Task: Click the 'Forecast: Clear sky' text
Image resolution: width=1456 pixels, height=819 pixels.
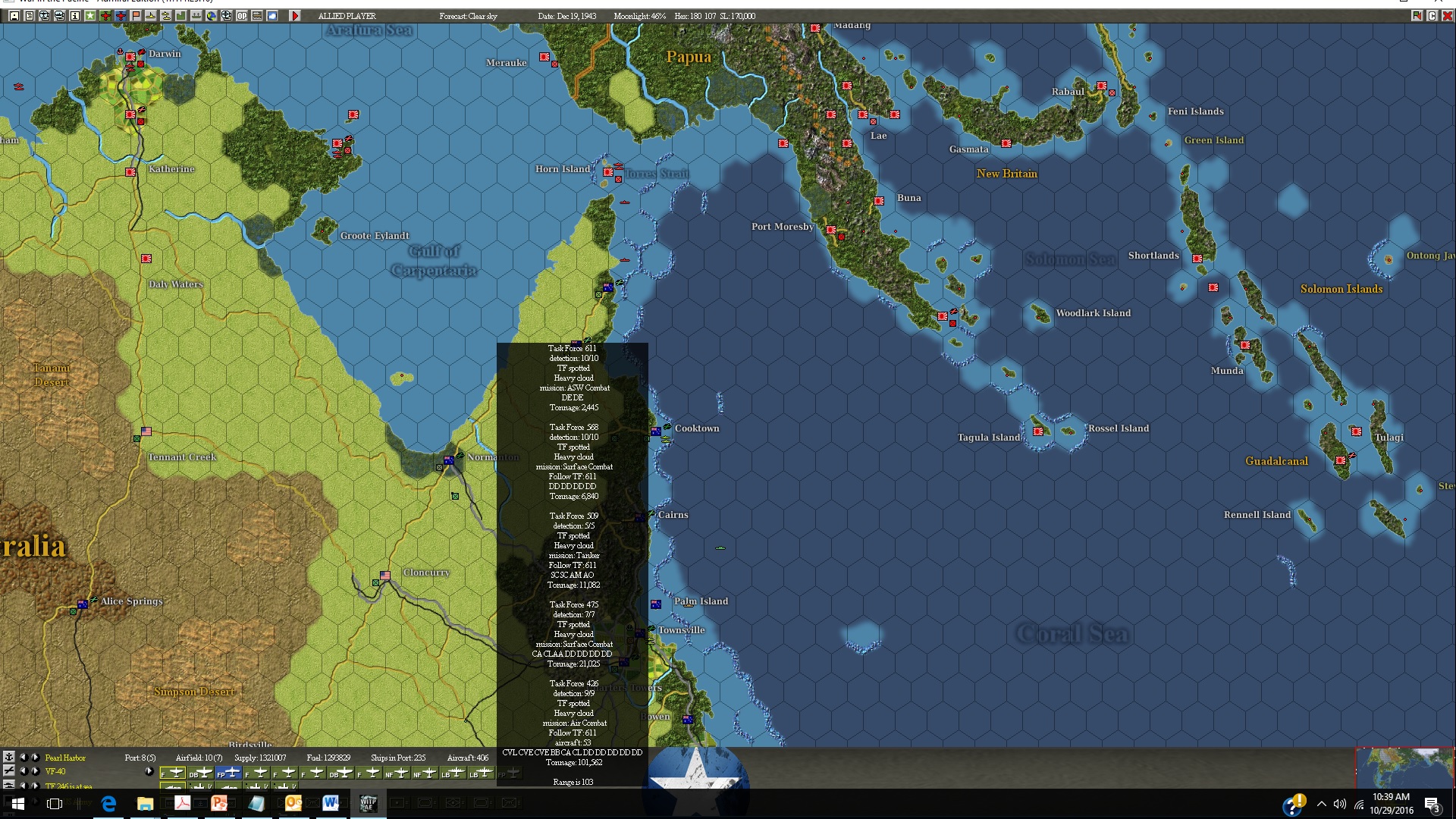Action: click(469, 16)
